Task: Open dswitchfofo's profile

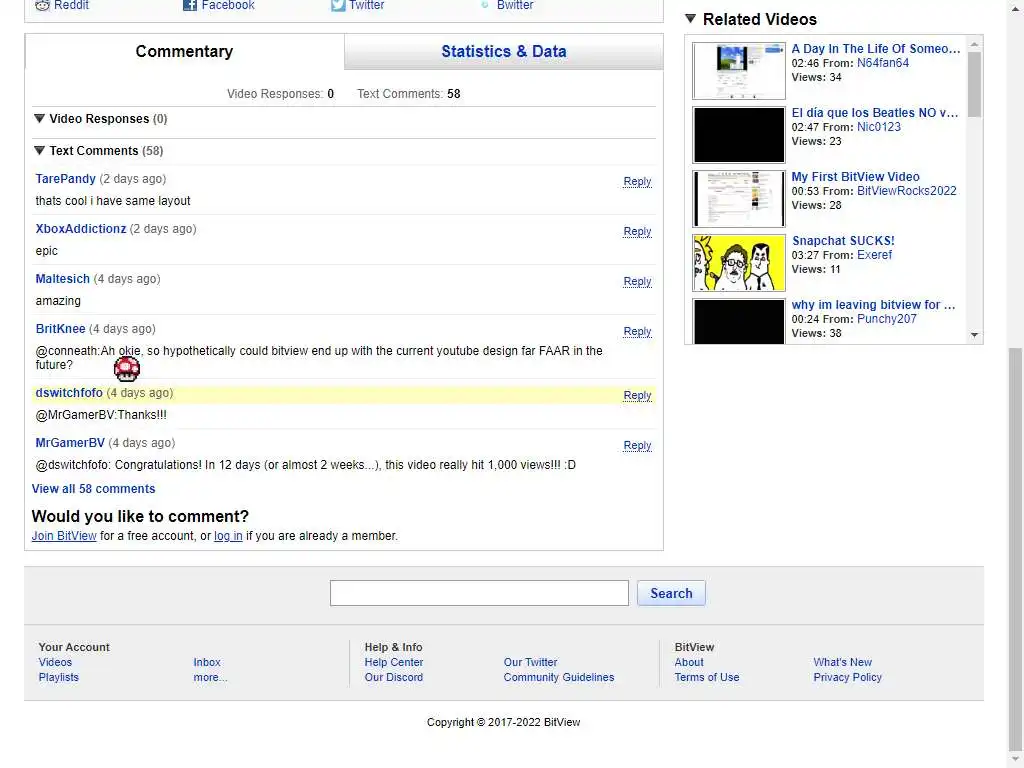Action: [69, 393]
